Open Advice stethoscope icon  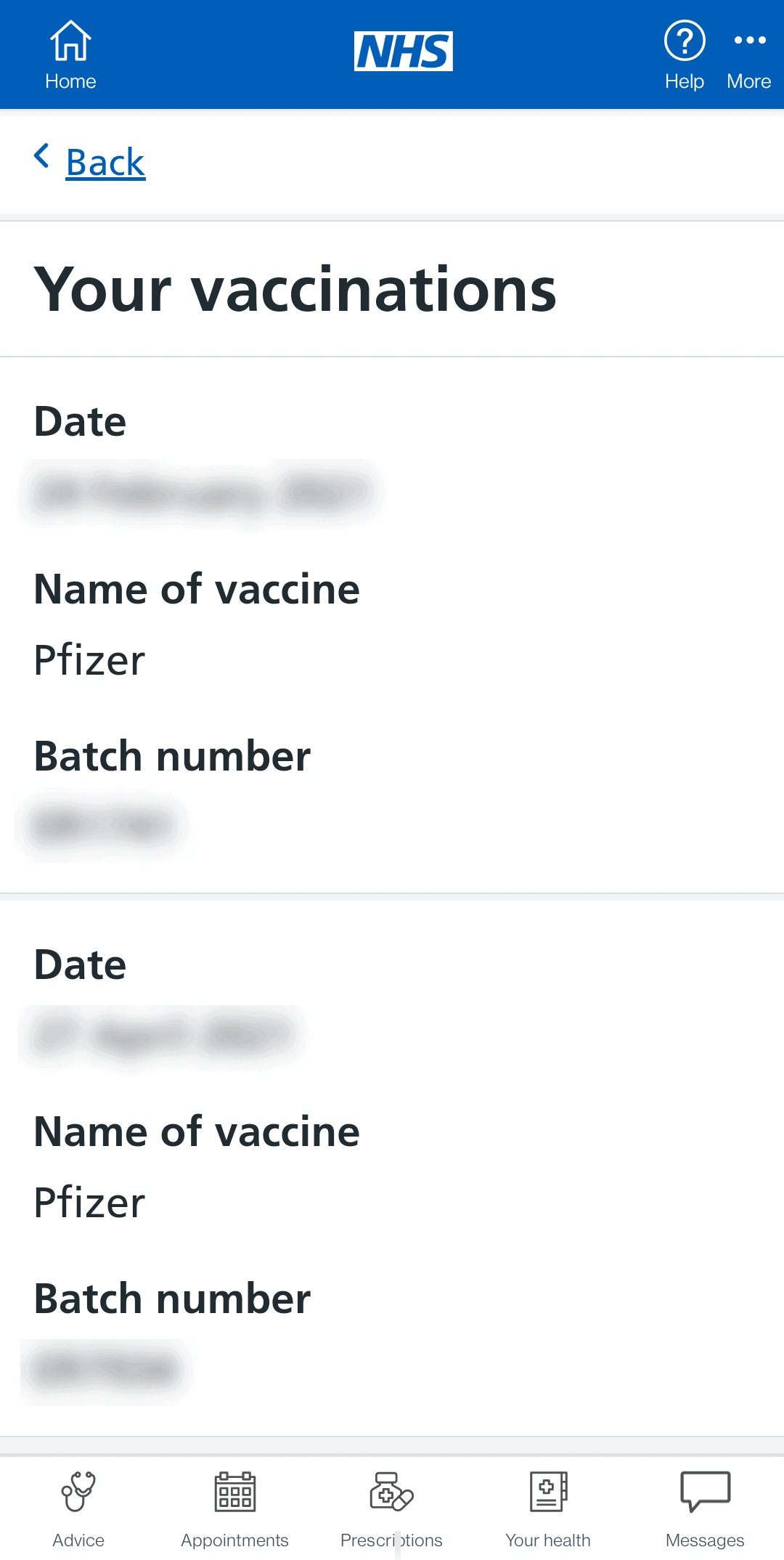78,1492
